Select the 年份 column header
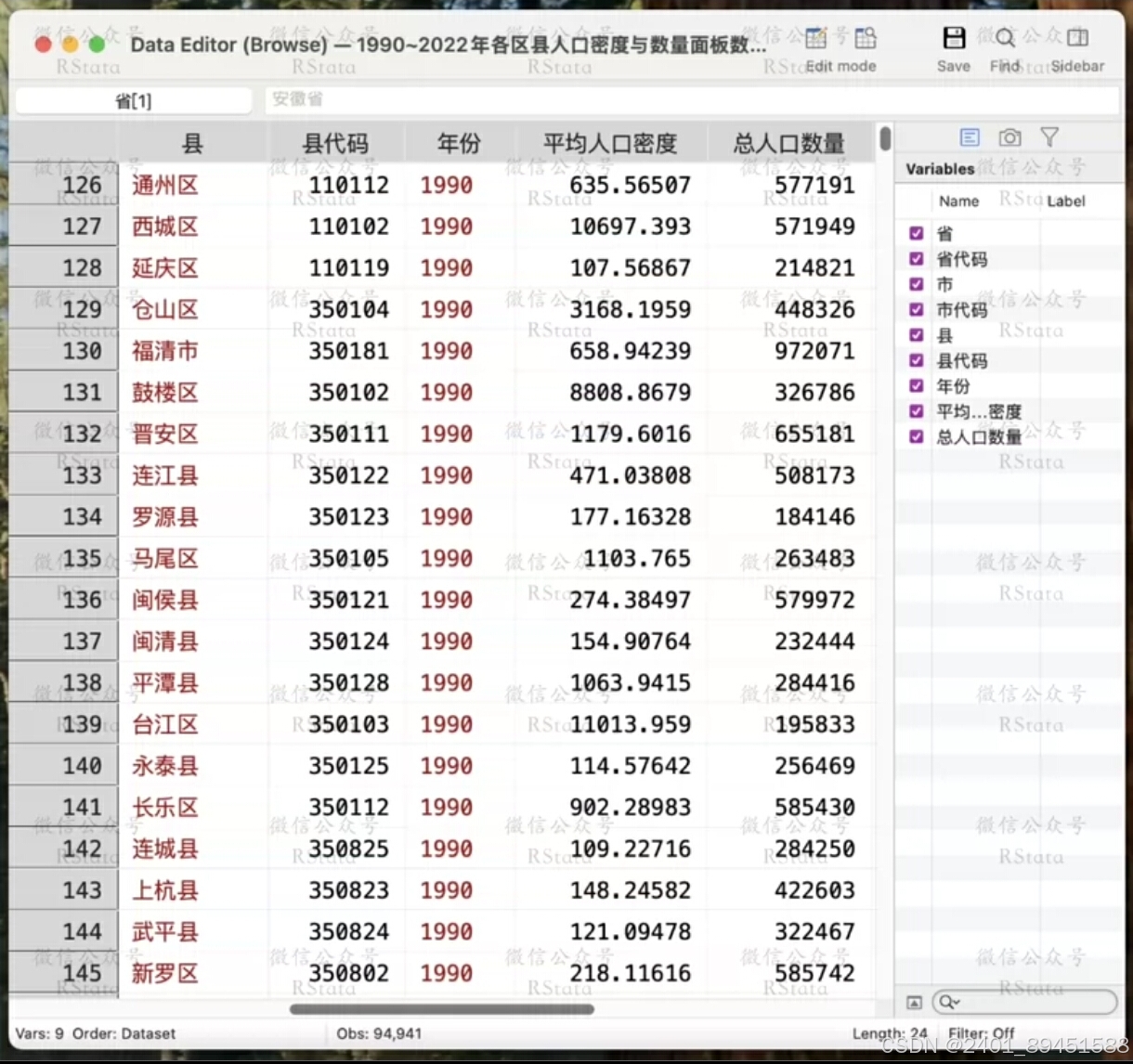This screenshot has height=1064, width=1133. pyautogui.click(x=459, y=143)
